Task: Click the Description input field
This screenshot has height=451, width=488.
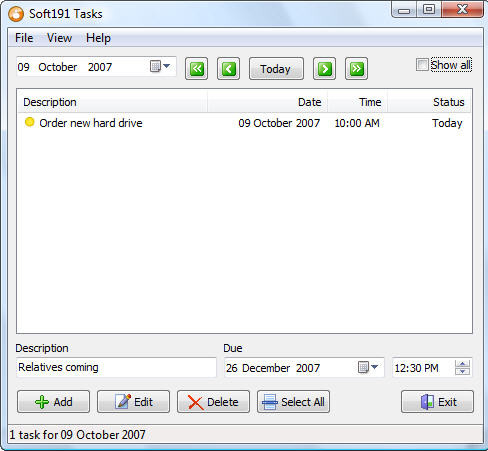Action: [x=116, y=367]
